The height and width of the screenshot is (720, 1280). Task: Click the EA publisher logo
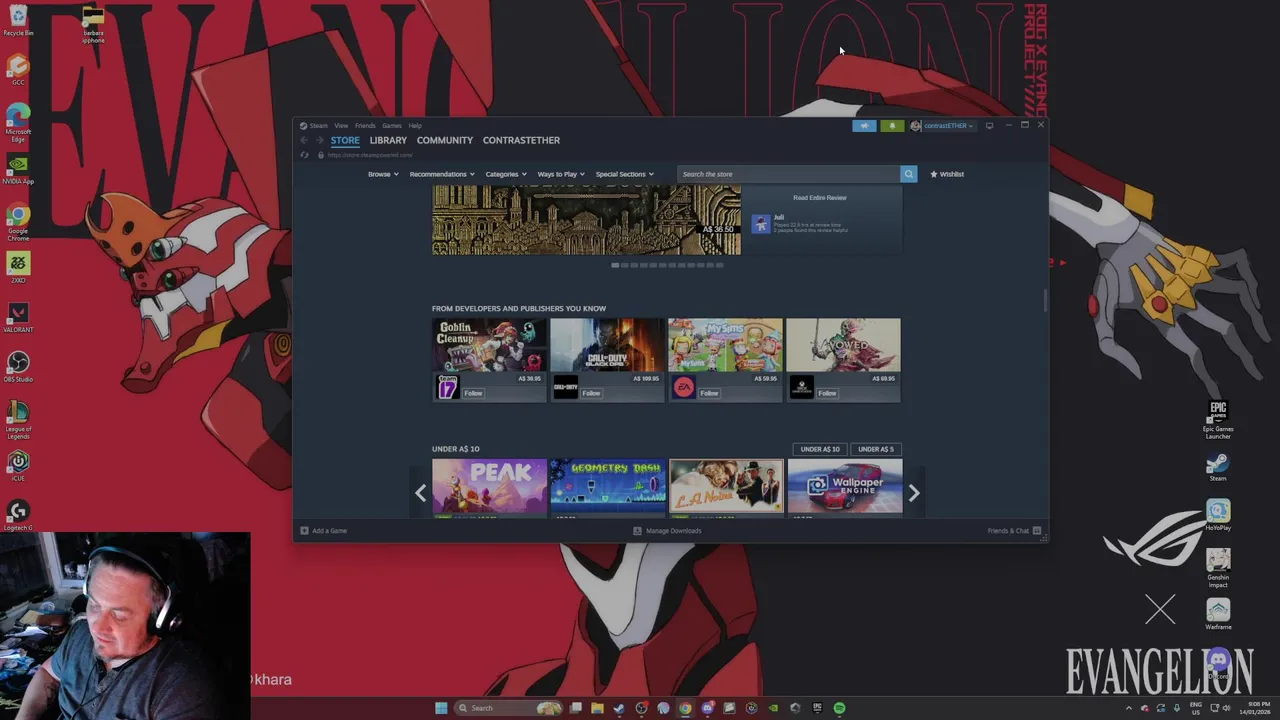click(x=684, y=387)
